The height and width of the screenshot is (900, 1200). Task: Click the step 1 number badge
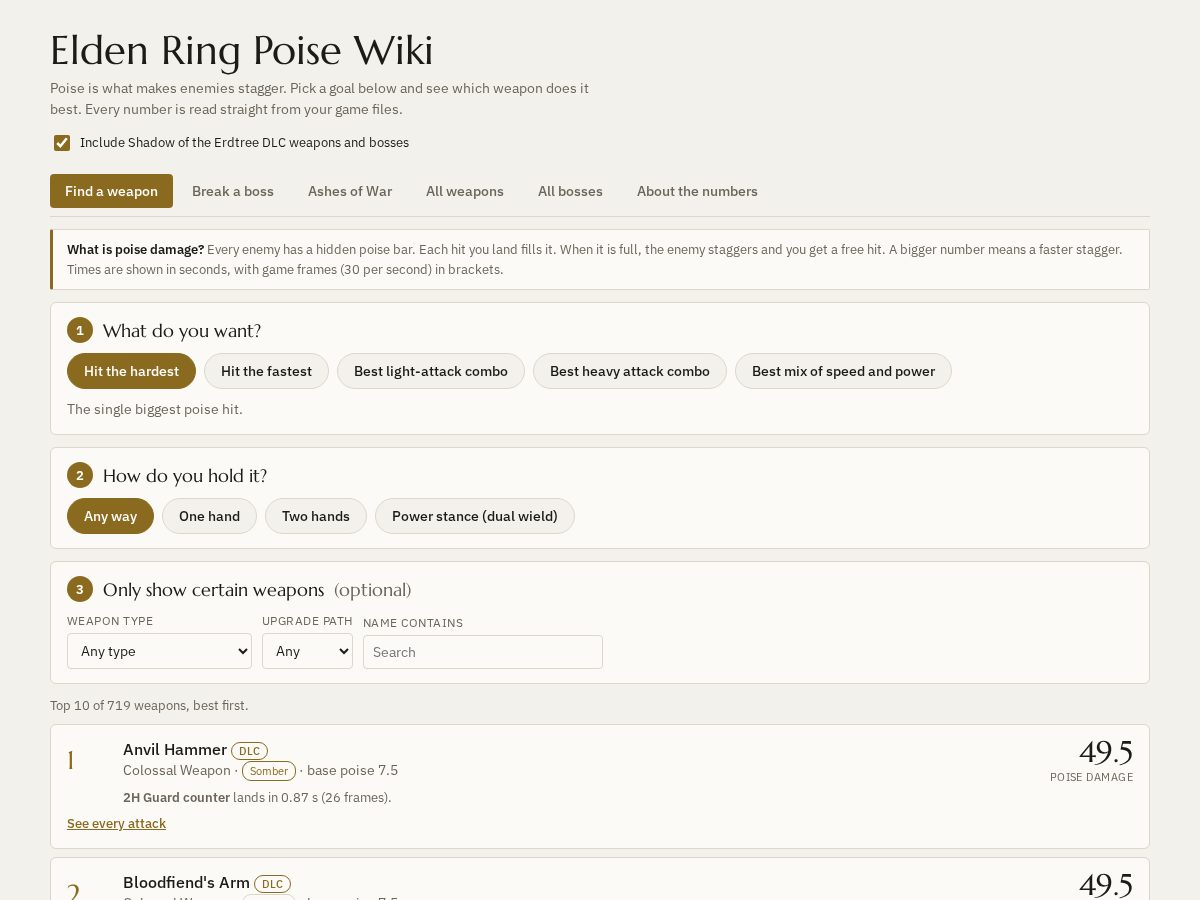click(x=80, y=330)
